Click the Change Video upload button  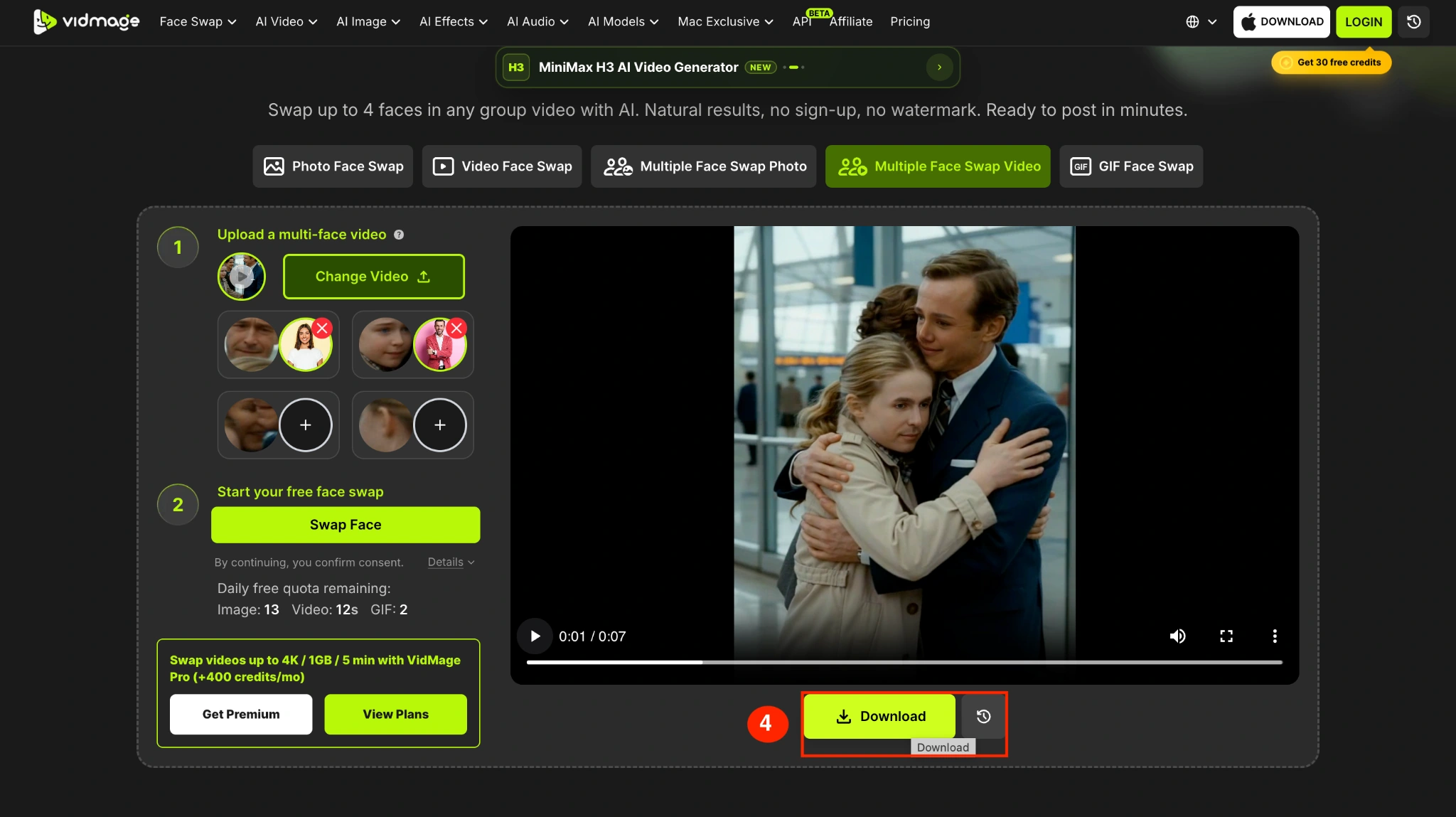pyautogui.click(x=374, y=277)
